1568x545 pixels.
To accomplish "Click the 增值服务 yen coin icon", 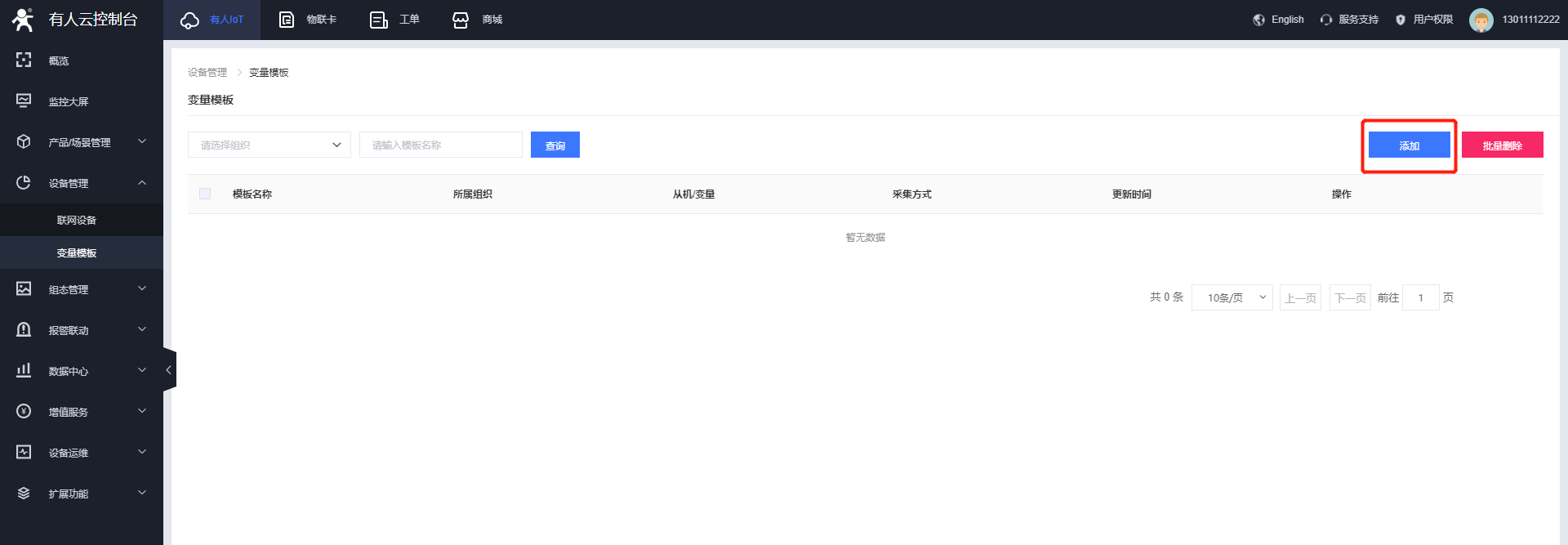I will tap(24, 411).
